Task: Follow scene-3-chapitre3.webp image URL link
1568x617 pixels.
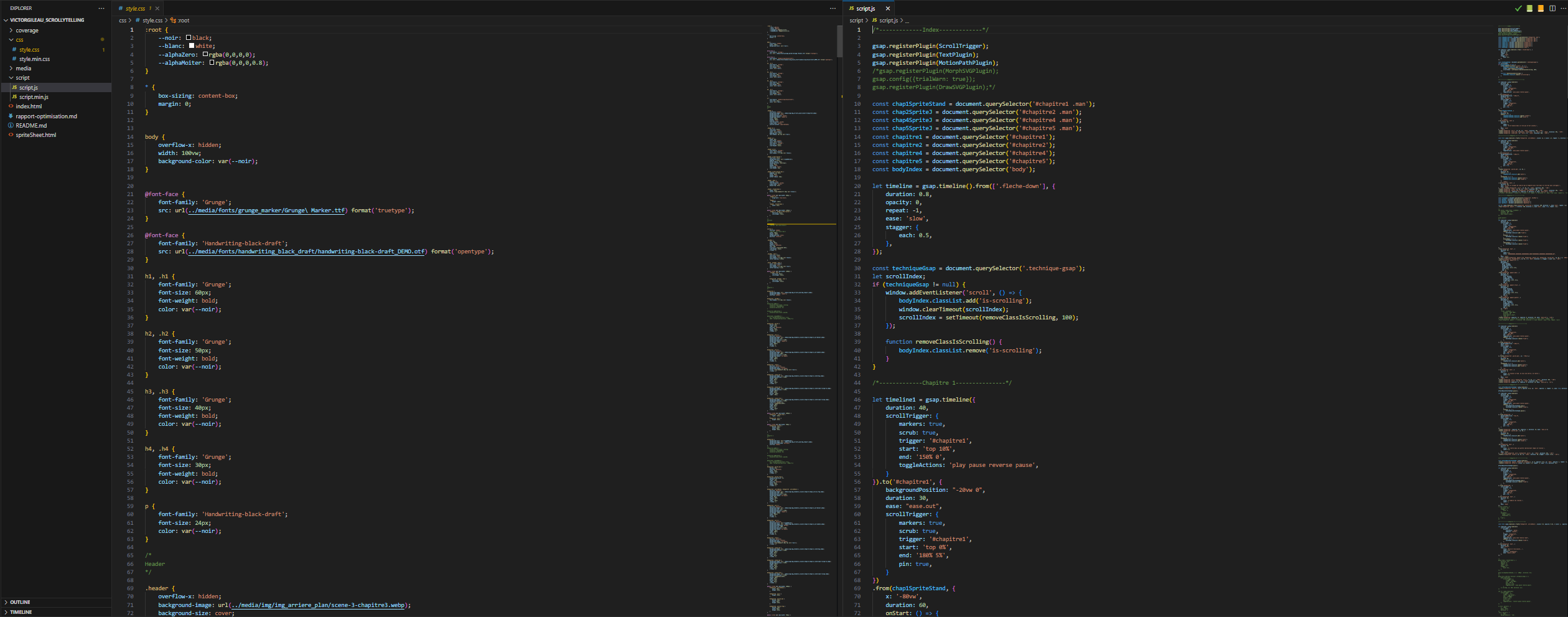Action: pos(318,605)
